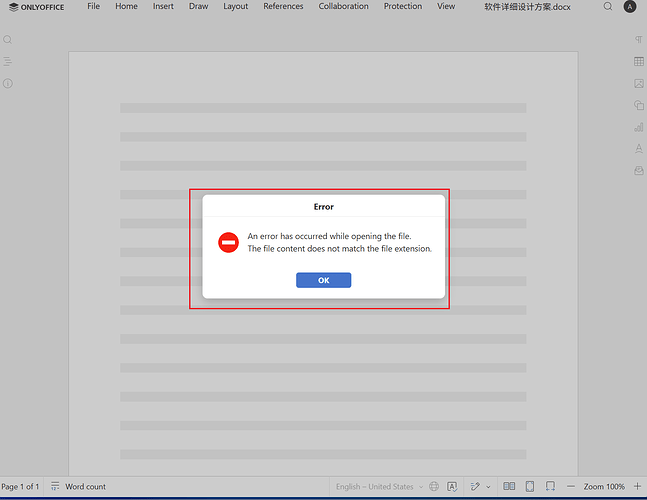Open image settings in right sidebar
Screen dimensions: 647x500
639,84
